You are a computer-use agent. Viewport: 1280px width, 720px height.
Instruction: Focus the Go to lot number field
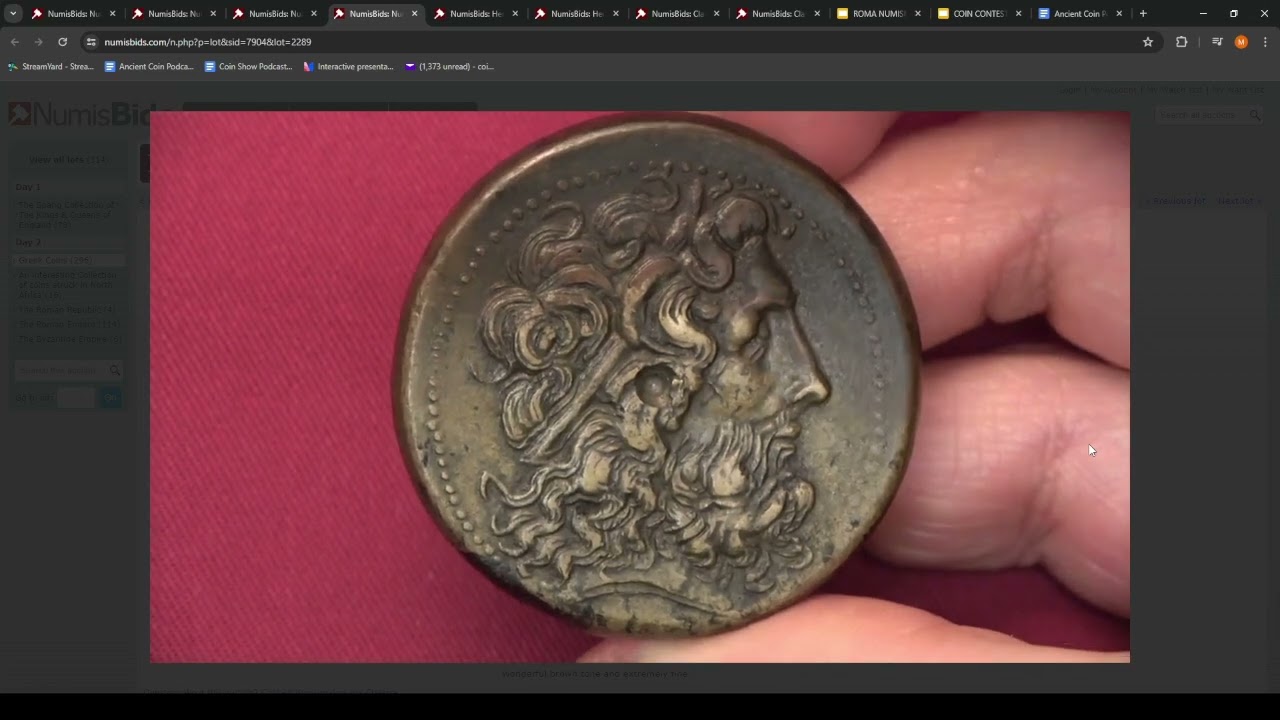76,398
